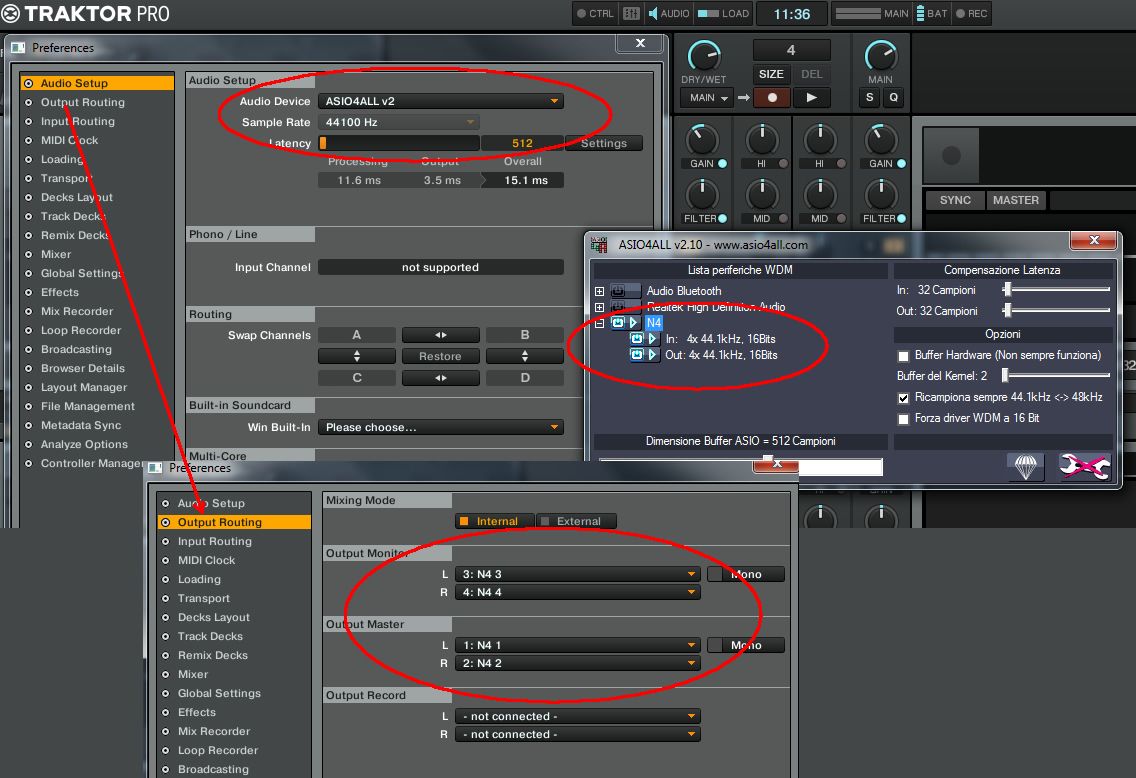Viewport: 1136px width, 778px height.
Task: Open Metadata Sync preferences page
Action: (x=80, y=425)
